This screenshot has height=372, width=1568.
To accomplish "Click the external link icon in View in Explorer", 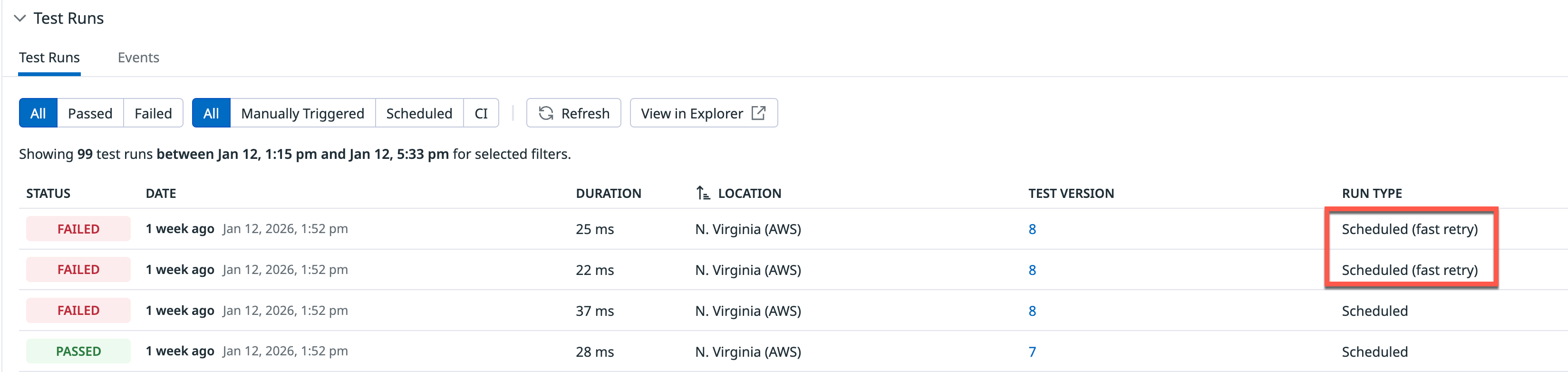I will (x=758, y=113).
